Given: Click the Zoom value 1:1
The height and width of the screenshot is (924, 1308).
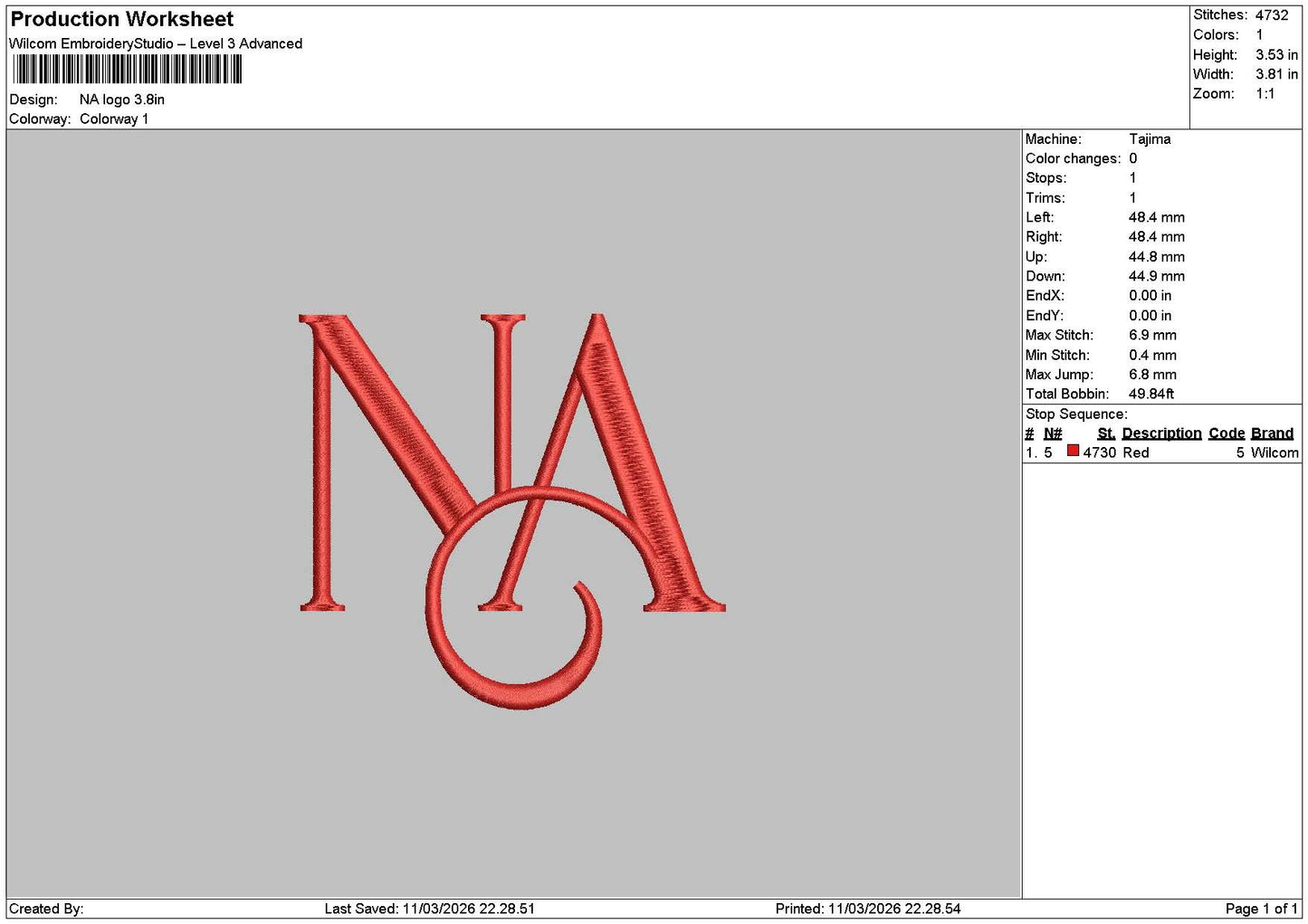Looking at the screenshot, I should [x=1265, y=93].
